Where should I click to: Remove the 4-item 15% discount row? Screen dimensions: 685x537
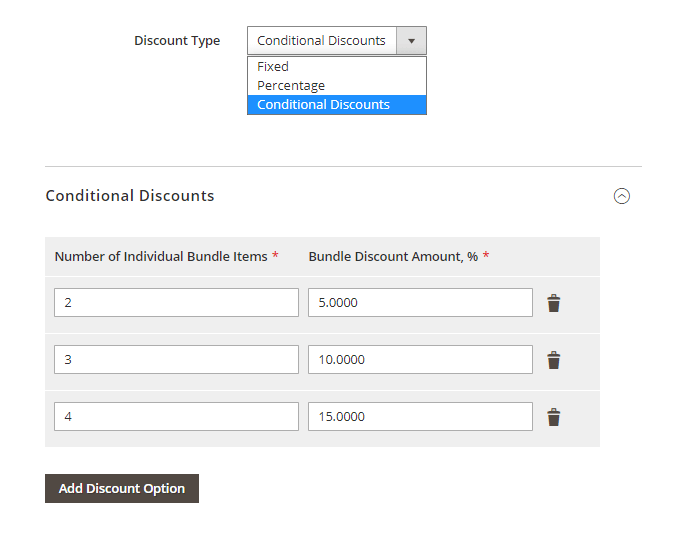[x=553, y=417]
